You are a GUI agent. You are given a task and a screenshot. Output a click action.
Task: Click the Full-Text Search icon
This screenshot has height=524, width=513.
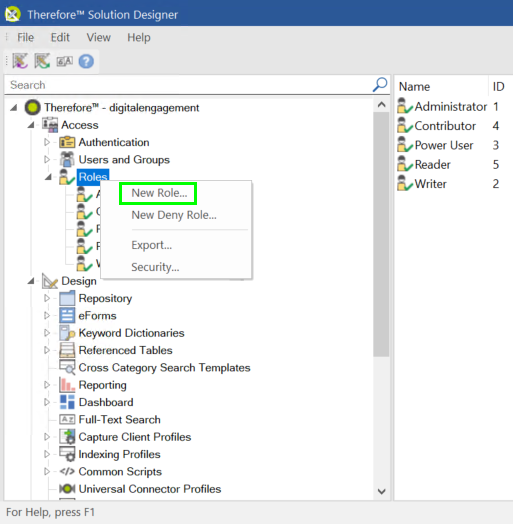tap(67, 419)
